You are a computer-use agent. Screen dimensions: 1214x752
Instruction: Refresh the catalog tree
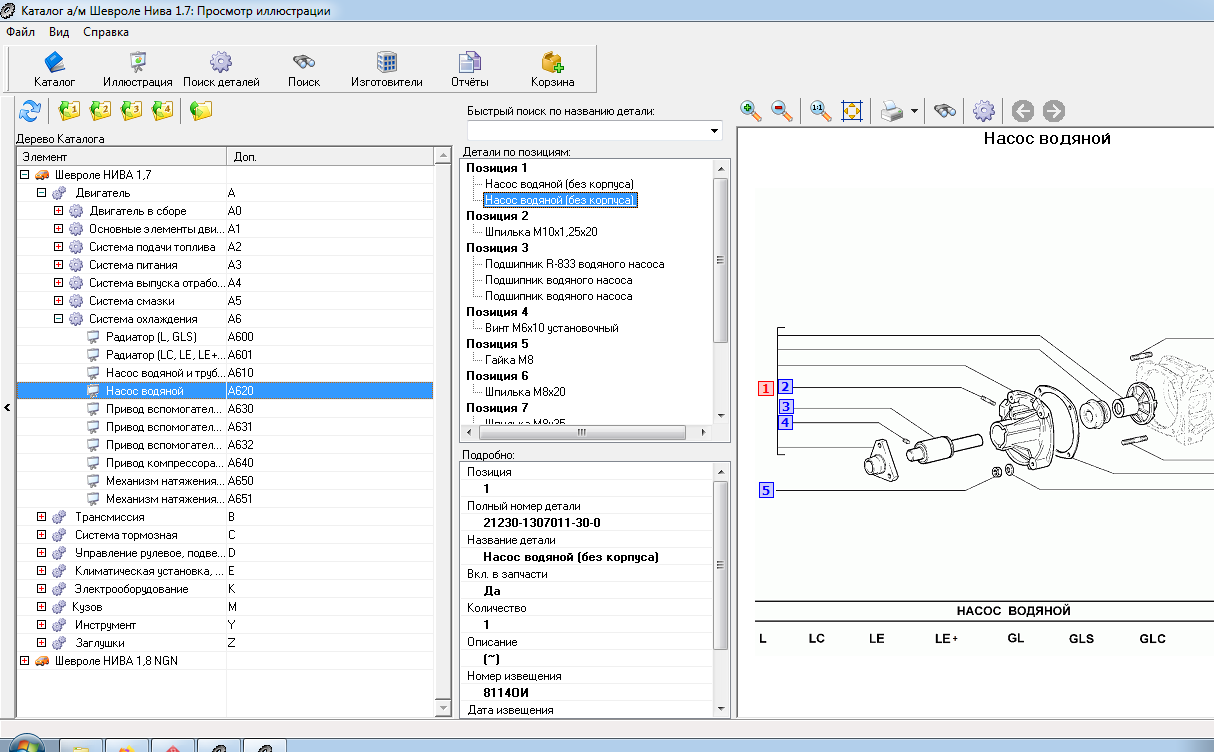point(30,110)
